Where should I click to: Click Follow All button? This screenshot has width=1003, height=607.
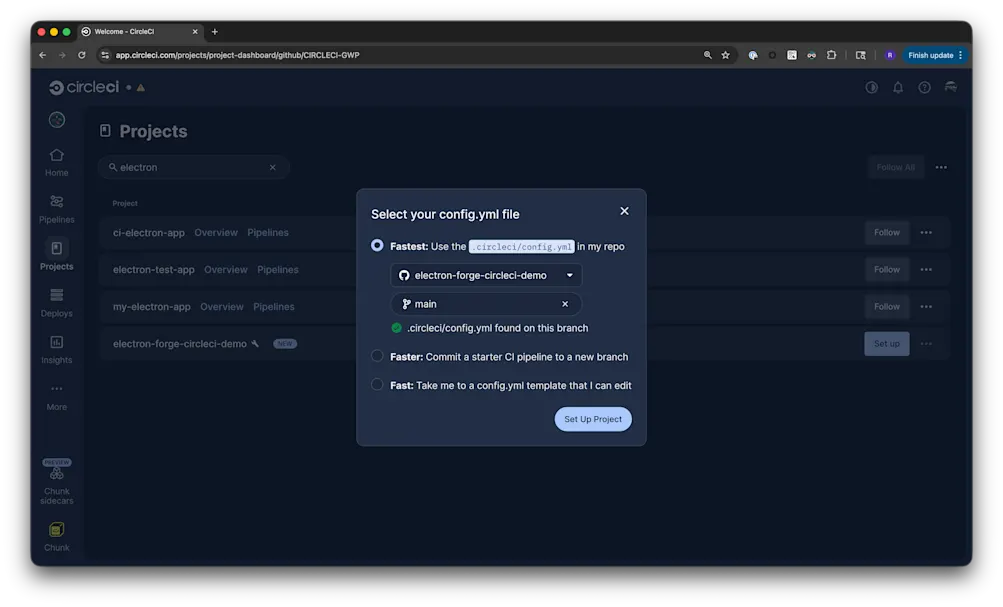pos(896,168)
